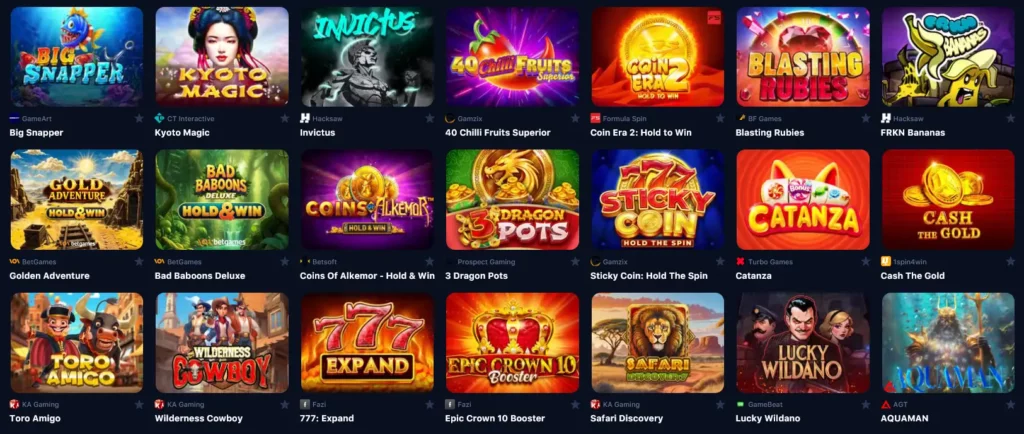Click the Hacksaw provider icon under Invictus

click(x=304, y=119)
